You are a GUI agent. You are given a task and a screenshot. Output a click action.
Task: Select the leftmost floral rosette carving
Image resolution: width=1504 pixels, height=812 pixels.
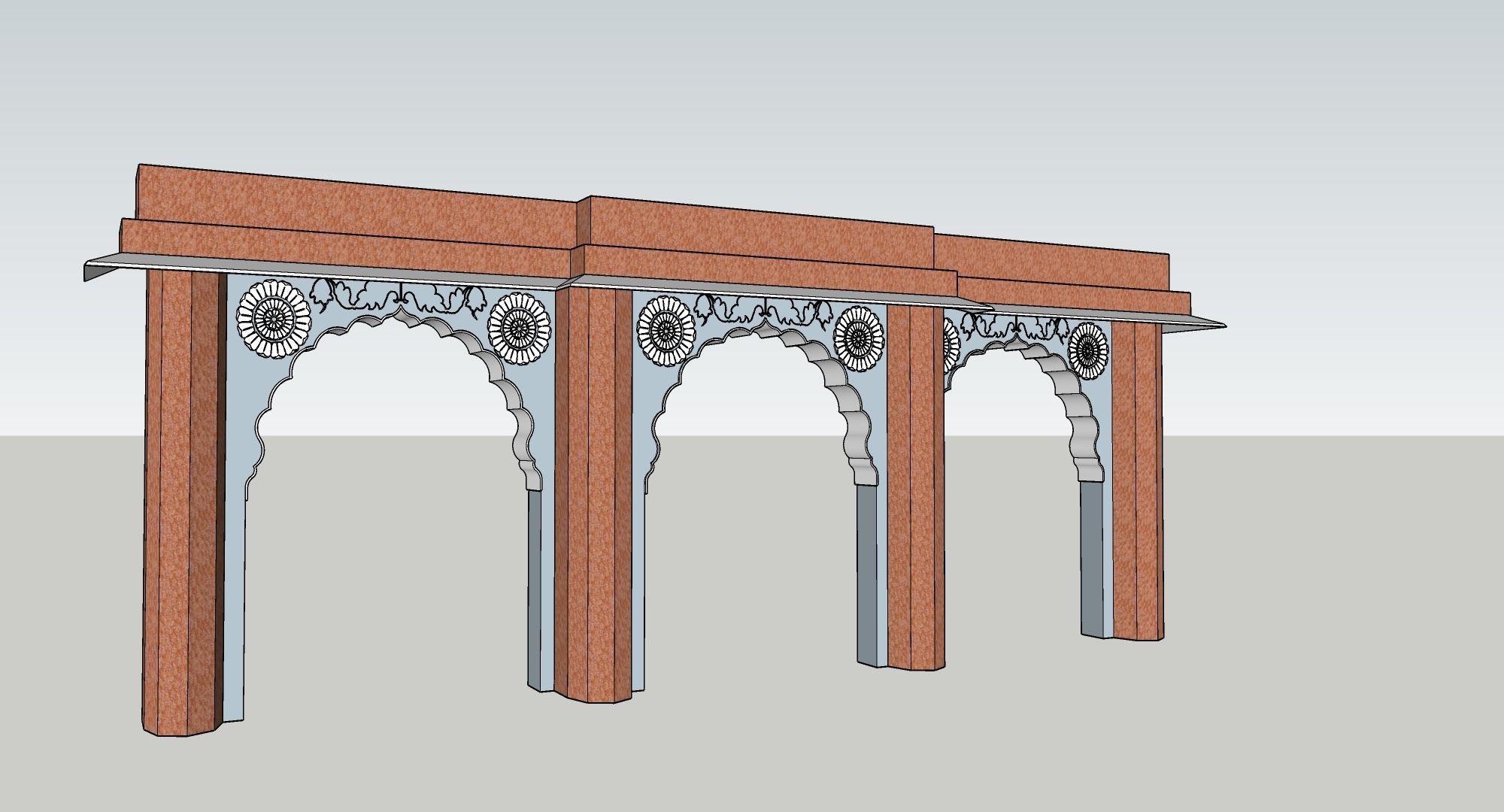coord(274,319)
